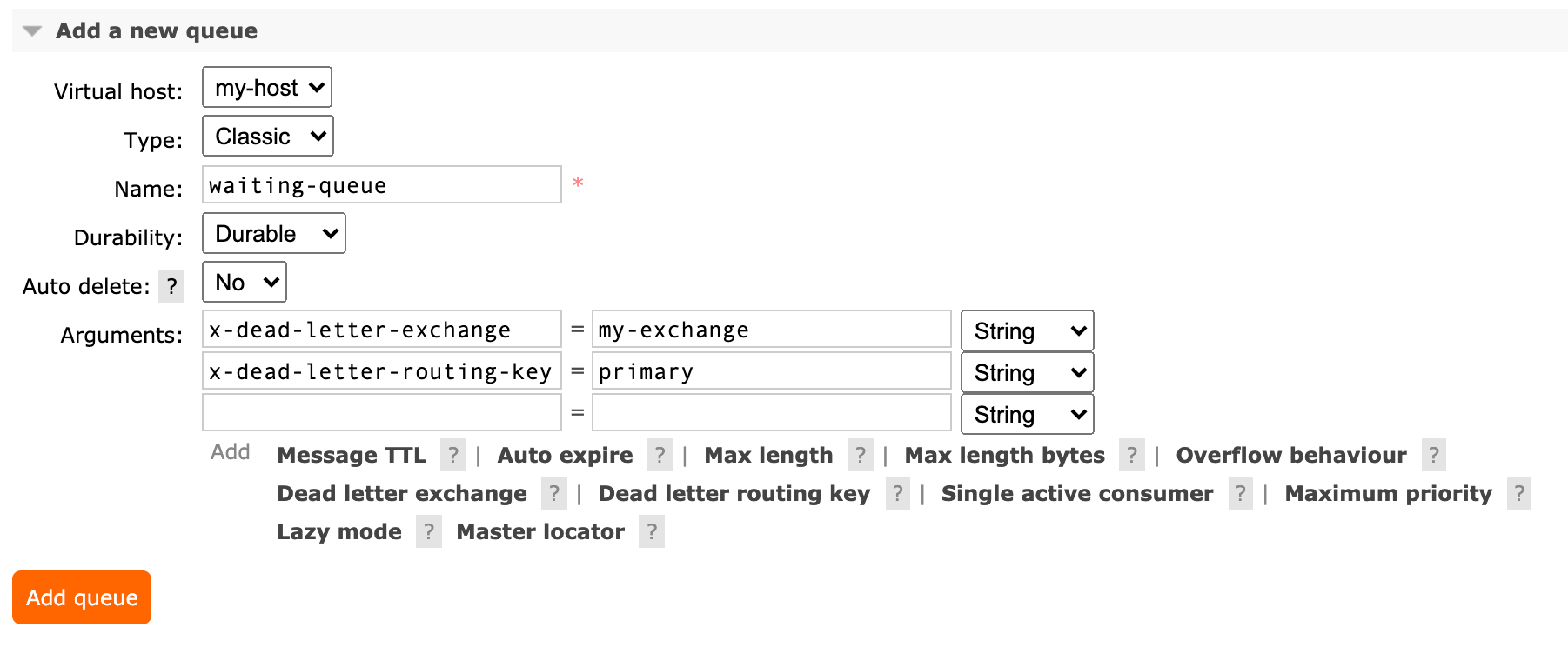Screen dimensions: 1568x647
Task: Click the Add queue button
Action: 82,597
